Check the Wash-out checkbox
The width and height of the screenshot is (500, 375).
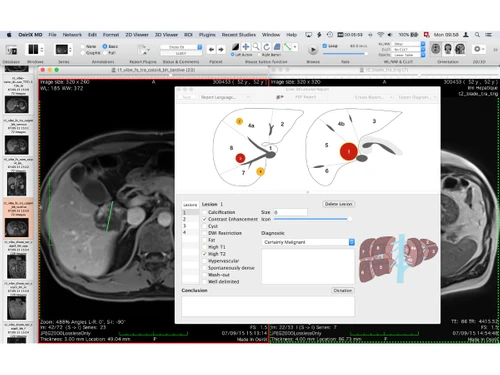click(x=204, y=275)
